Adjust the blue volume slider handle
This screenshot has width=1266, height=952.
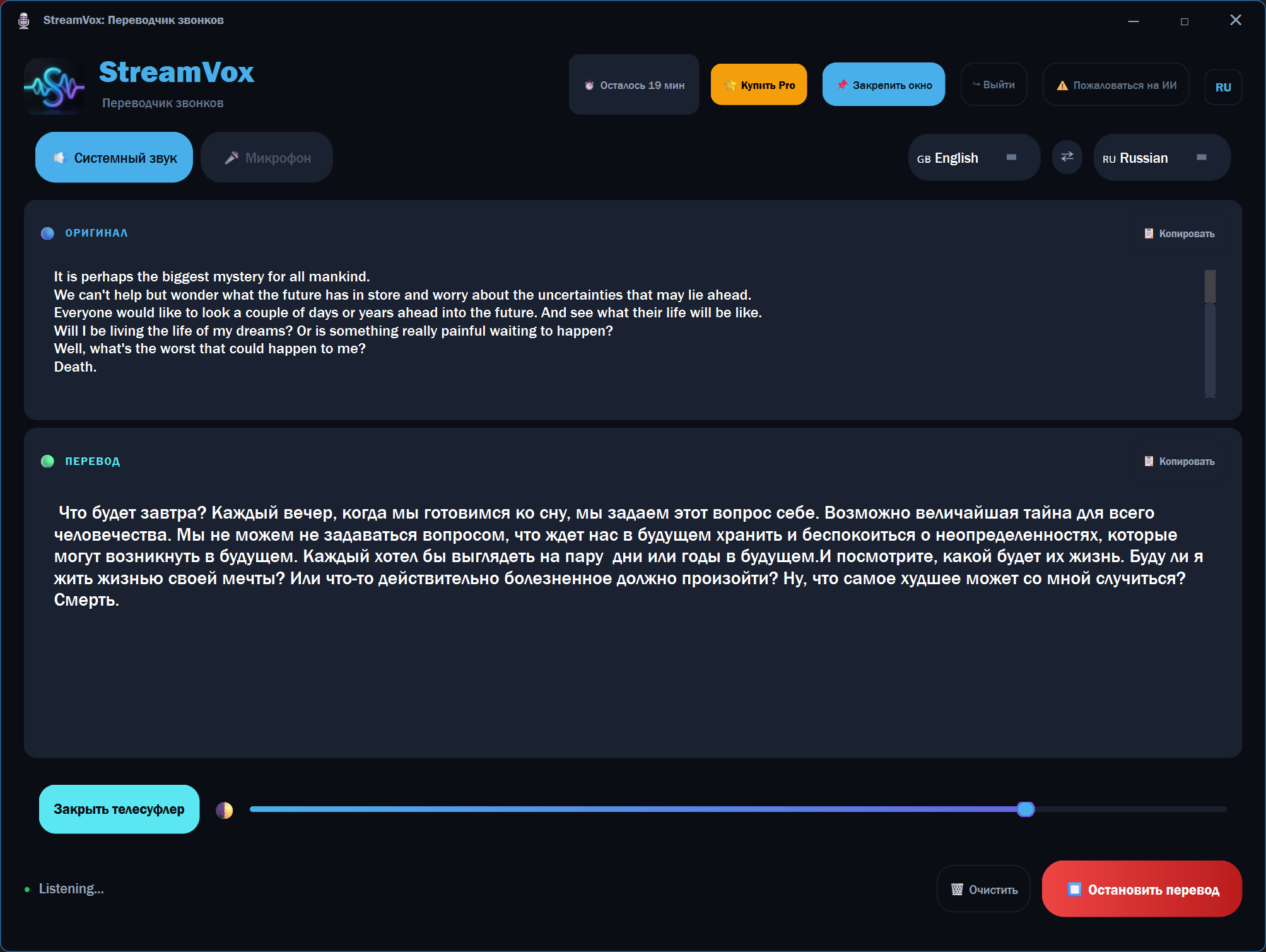tap(1025, 809)
